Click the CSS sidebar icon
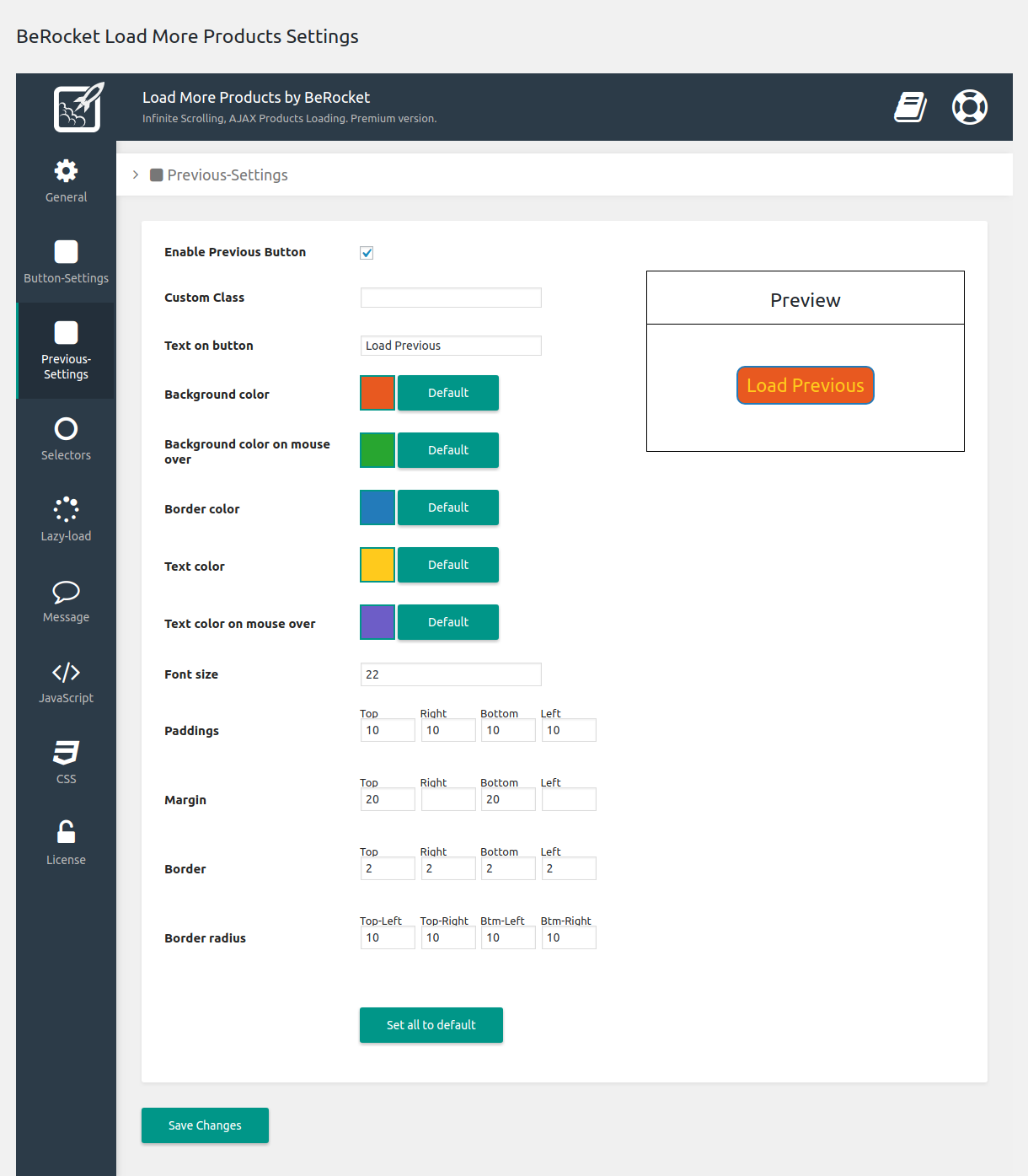Viewport: 1028px width, 1176px height. click(66, 753)
